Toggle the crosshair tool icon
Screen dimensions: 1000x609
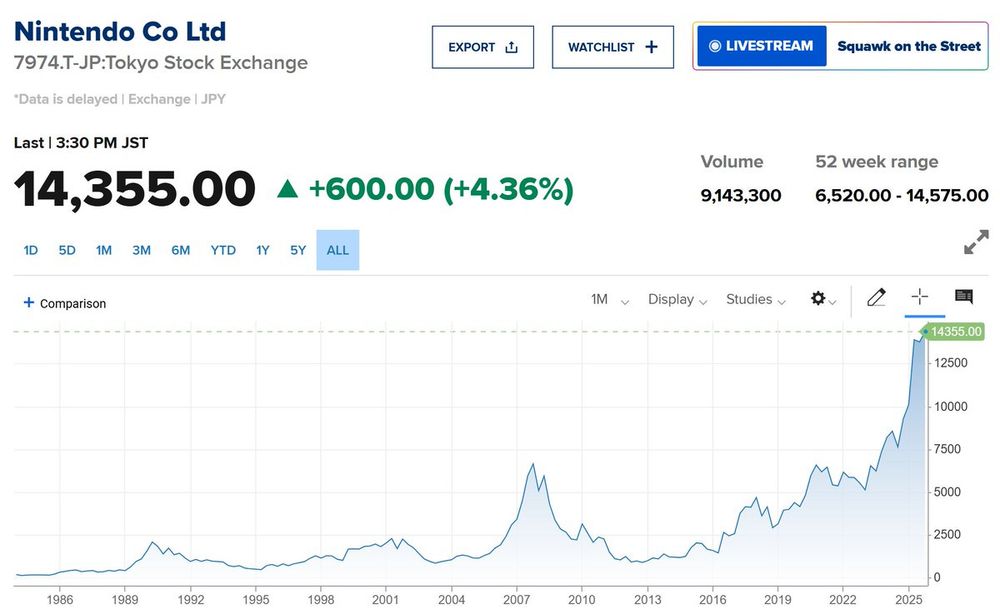coord(920,296)
